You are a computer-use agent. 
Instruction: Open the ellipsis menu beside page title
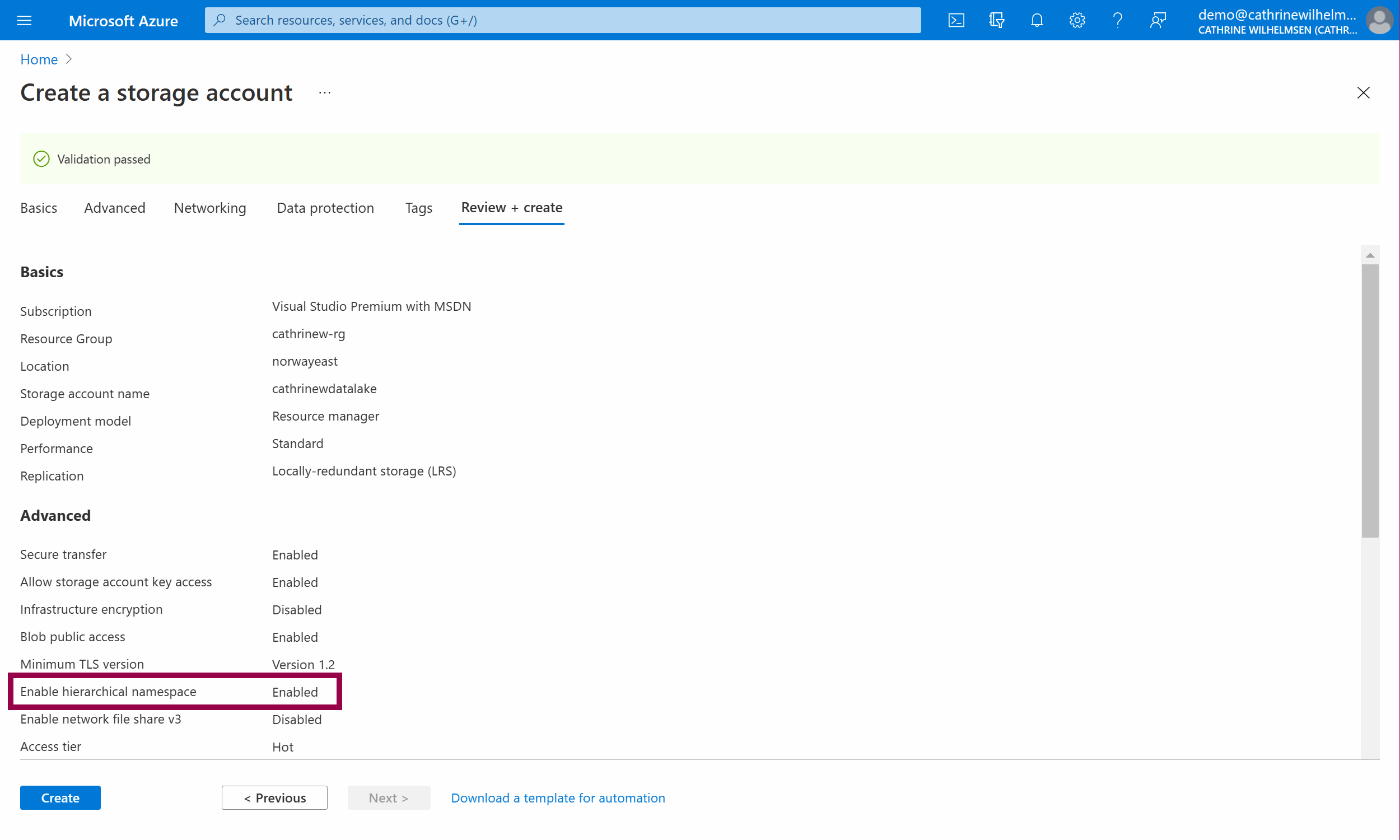pyautogui.click(x=324, y=93)
